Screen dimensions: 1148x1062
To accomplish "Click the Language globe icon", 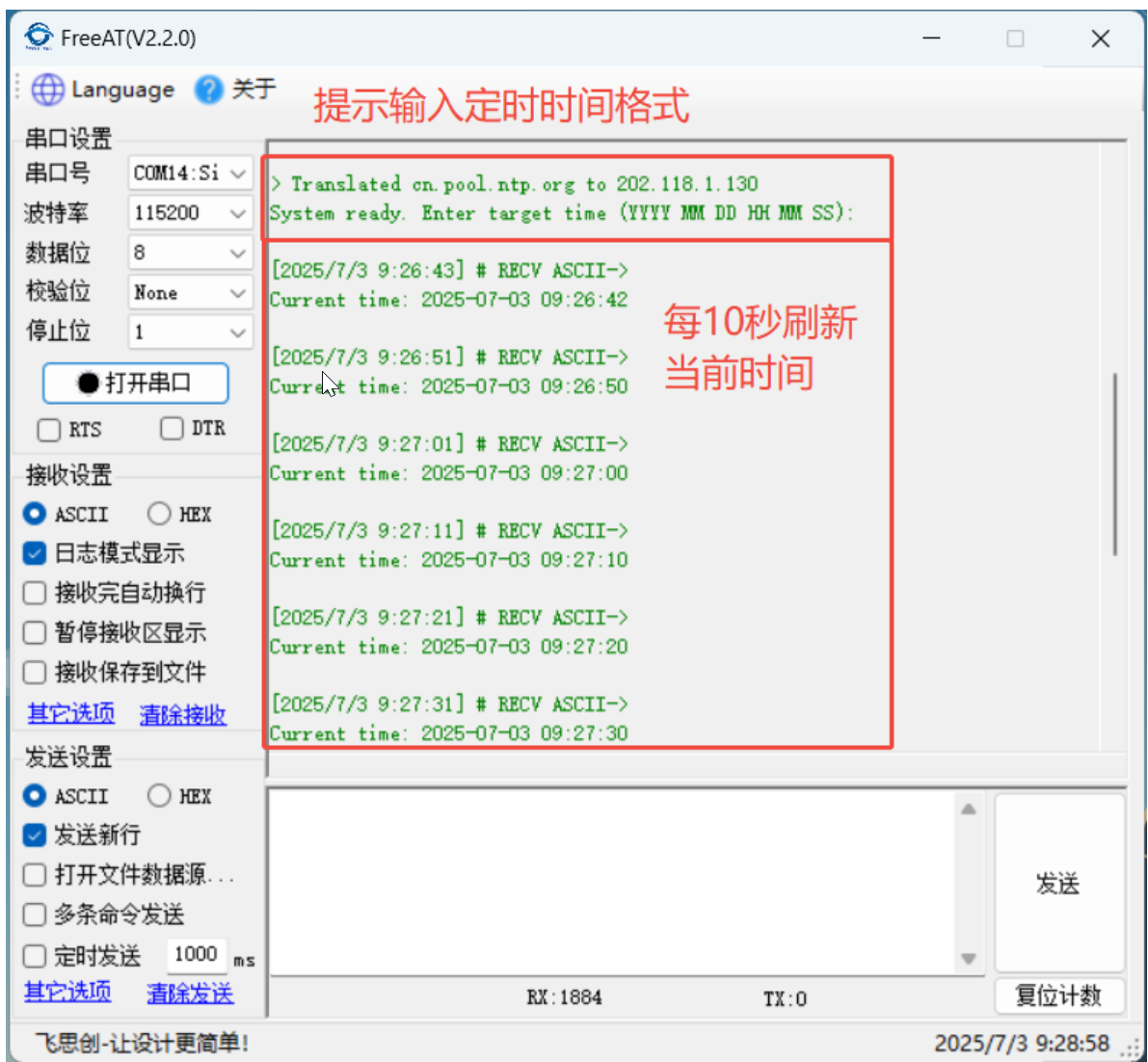I will pyautogui.click(x=47, y=90).
